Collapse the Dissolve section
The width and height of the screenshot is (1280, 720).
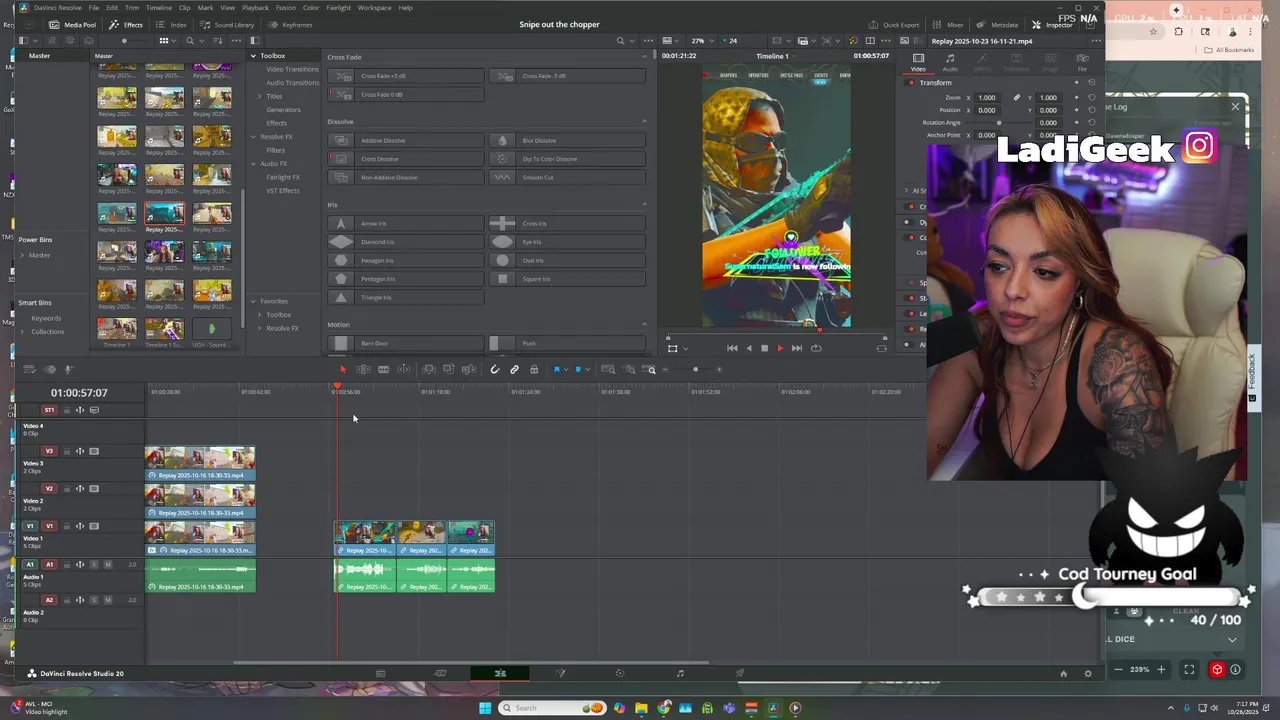click(644, 122)
